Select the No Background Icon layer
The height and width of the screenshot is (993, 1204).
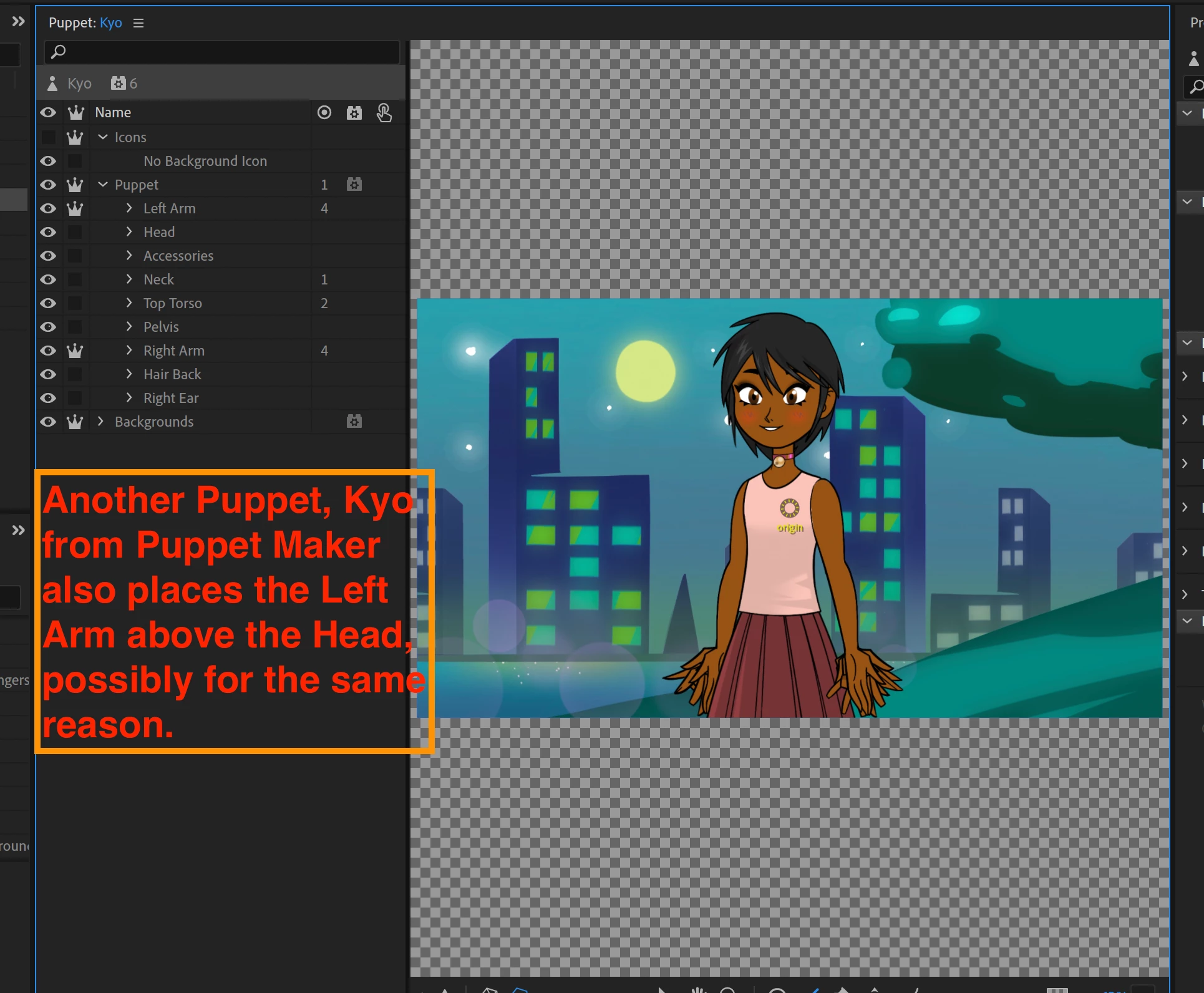[205, 161]
